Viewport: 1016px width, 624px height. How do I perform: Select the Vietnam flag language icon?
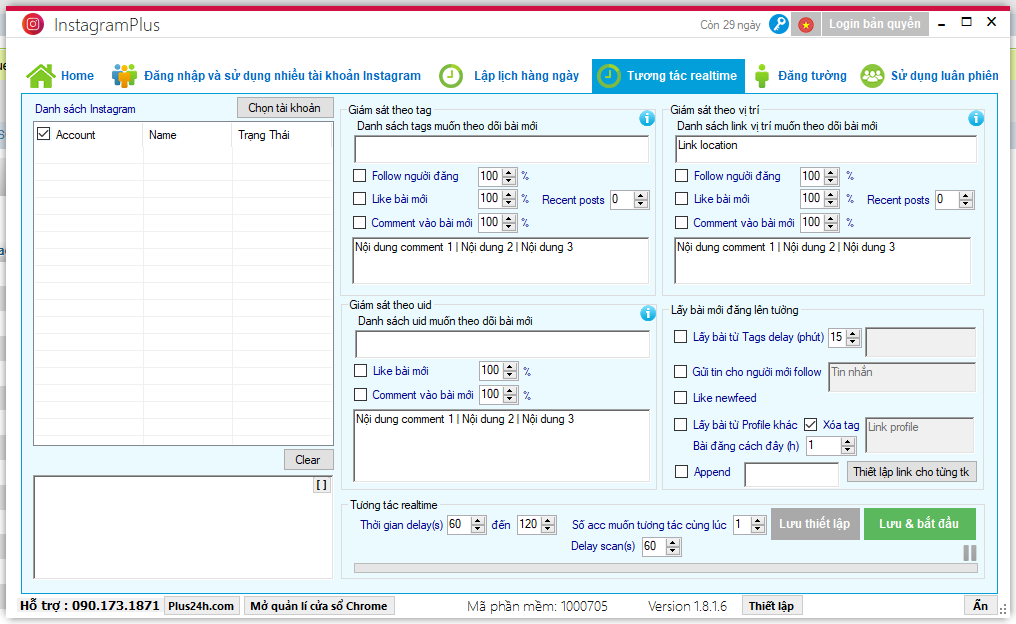tap(805, 25)
